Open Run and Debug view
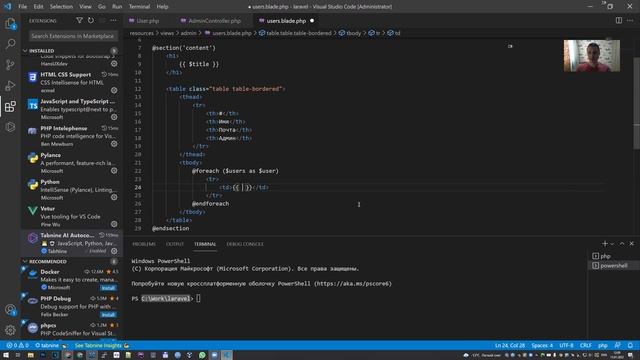 pyautogui.click(x=10, y=85)
